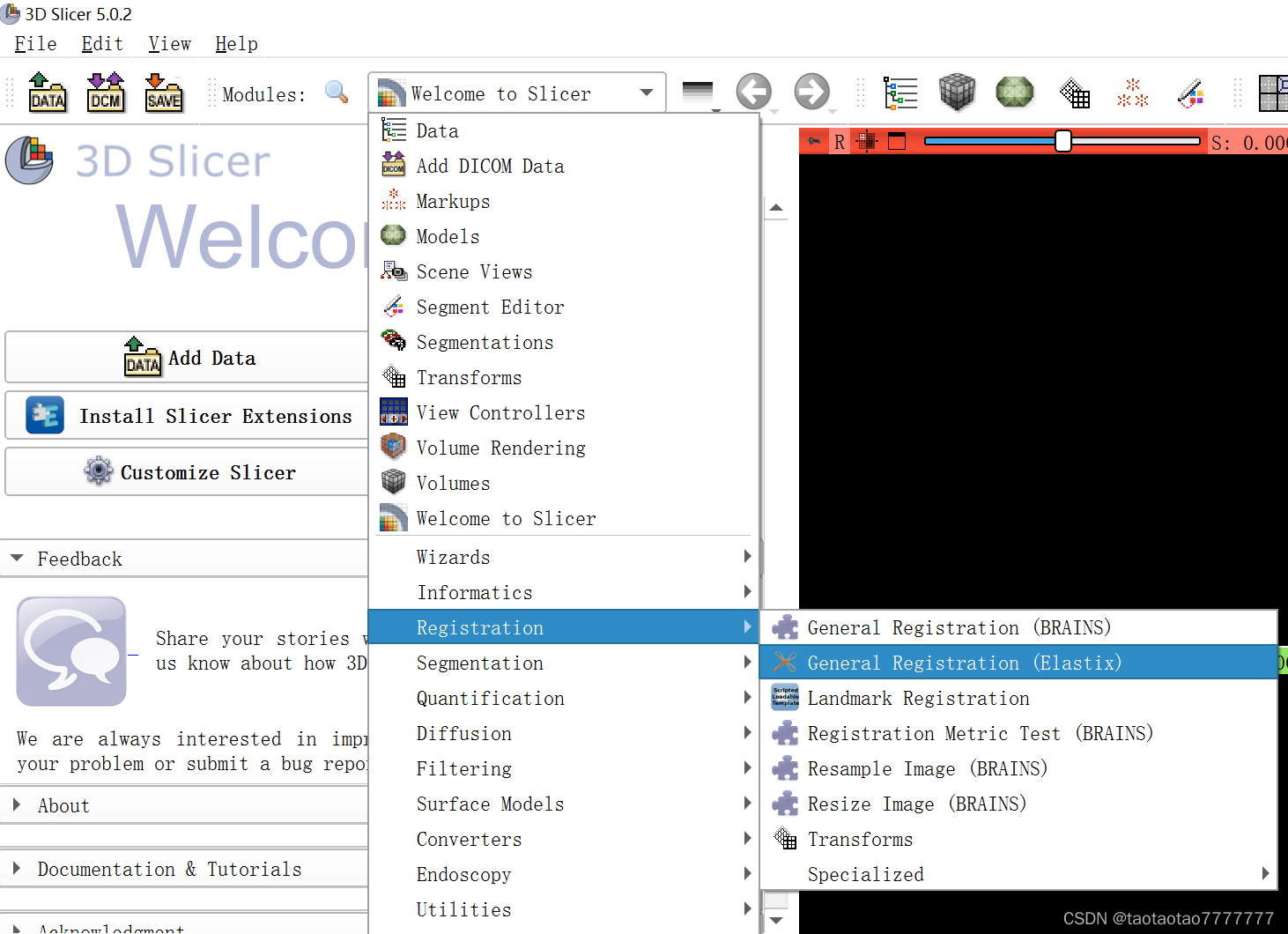Click the Customize Slicer button
Screen dimensions: 1288x934
pyautogui.click(x=187, y=472)
